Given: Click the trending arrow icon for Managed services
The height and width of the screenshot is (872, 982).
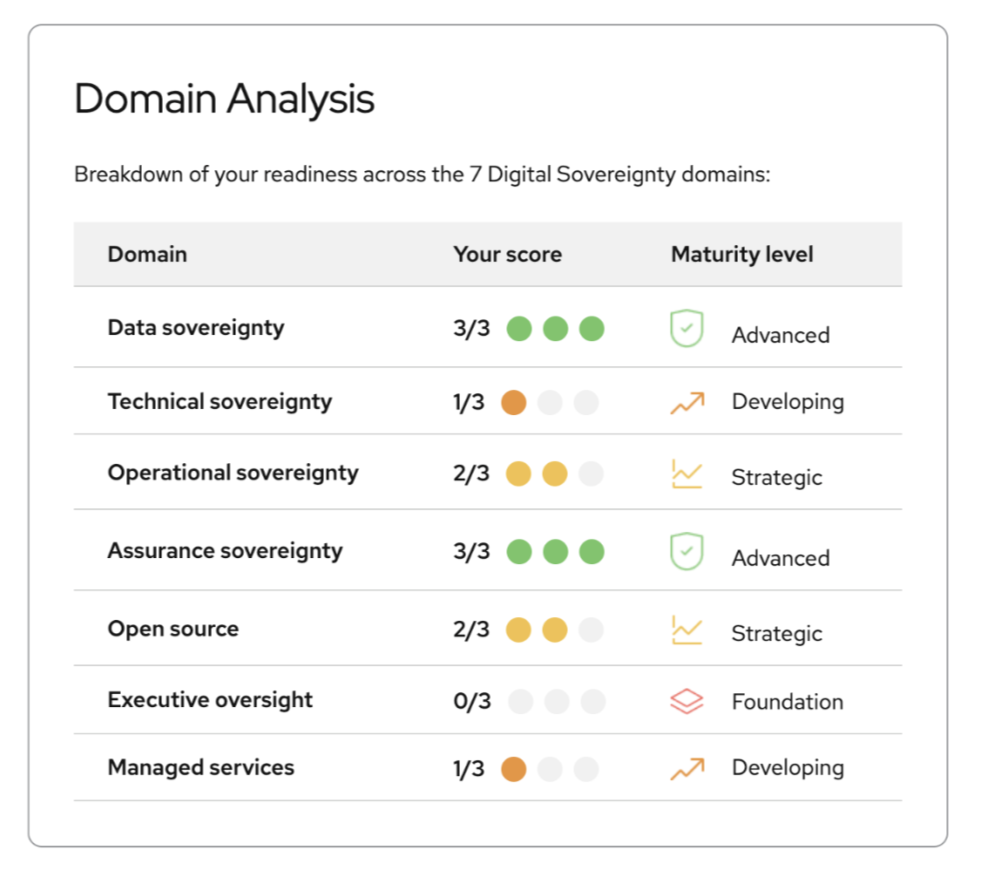Looking at the screenshot, I should [x=687, y=768].
